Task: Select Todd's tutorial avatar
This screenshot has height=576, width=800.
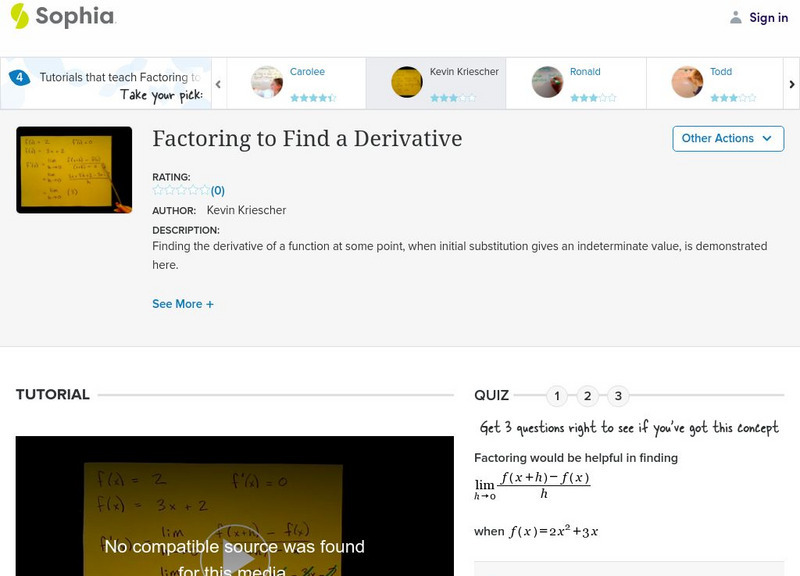Action: pyautogui.click(x=687, y=82)
